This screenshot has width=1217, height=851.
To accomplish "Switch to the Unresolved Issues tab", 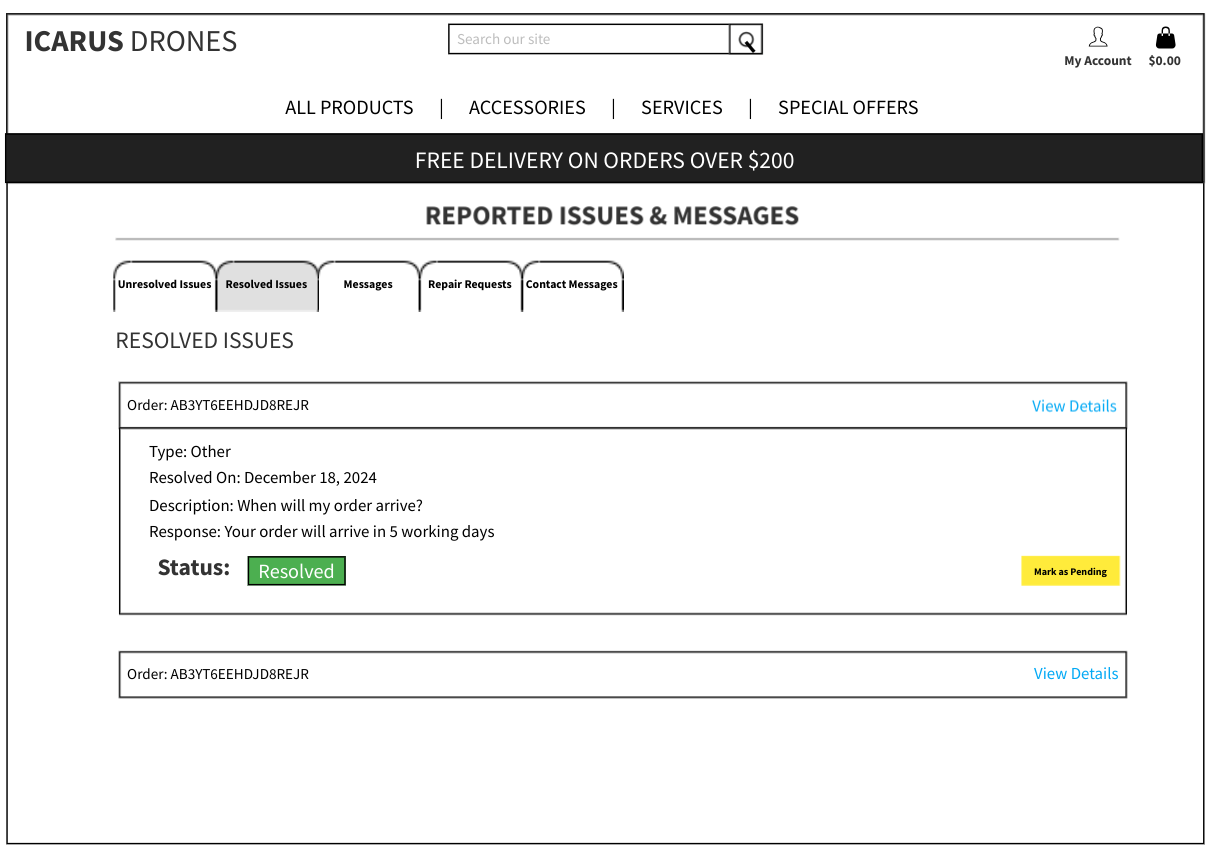I will [164, 285].
